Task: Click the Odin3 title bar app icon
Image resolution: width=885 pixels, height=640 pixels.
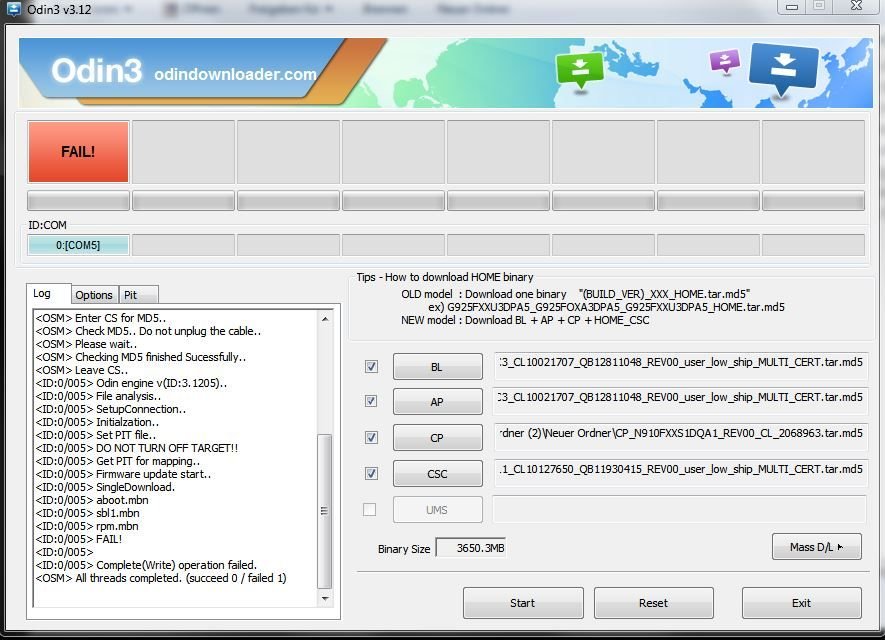Action: (x=14, y=9)
